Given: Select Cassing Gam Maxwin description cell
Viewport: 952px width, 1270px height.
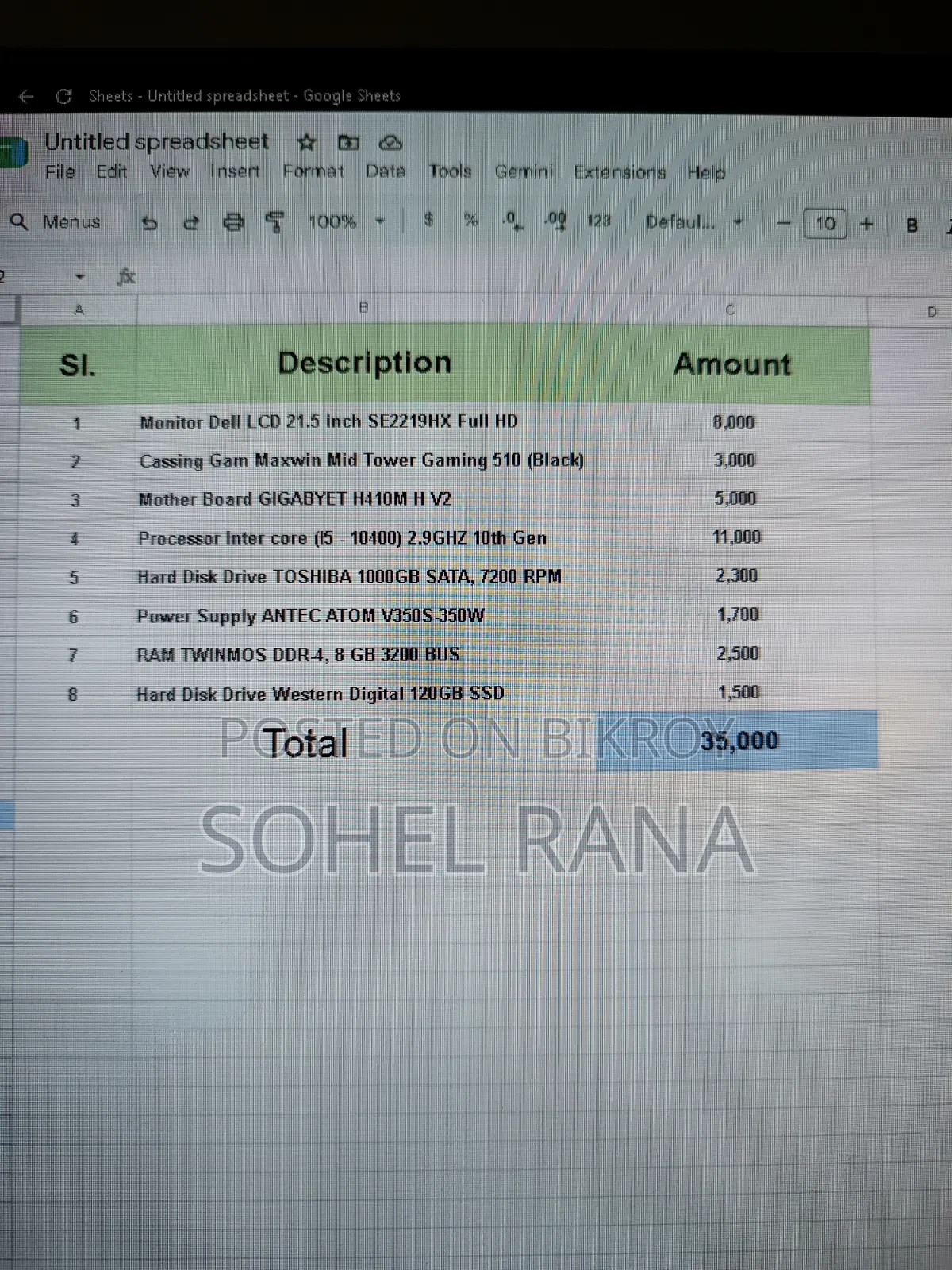Looking at the screenshot, I should [363, 460].
